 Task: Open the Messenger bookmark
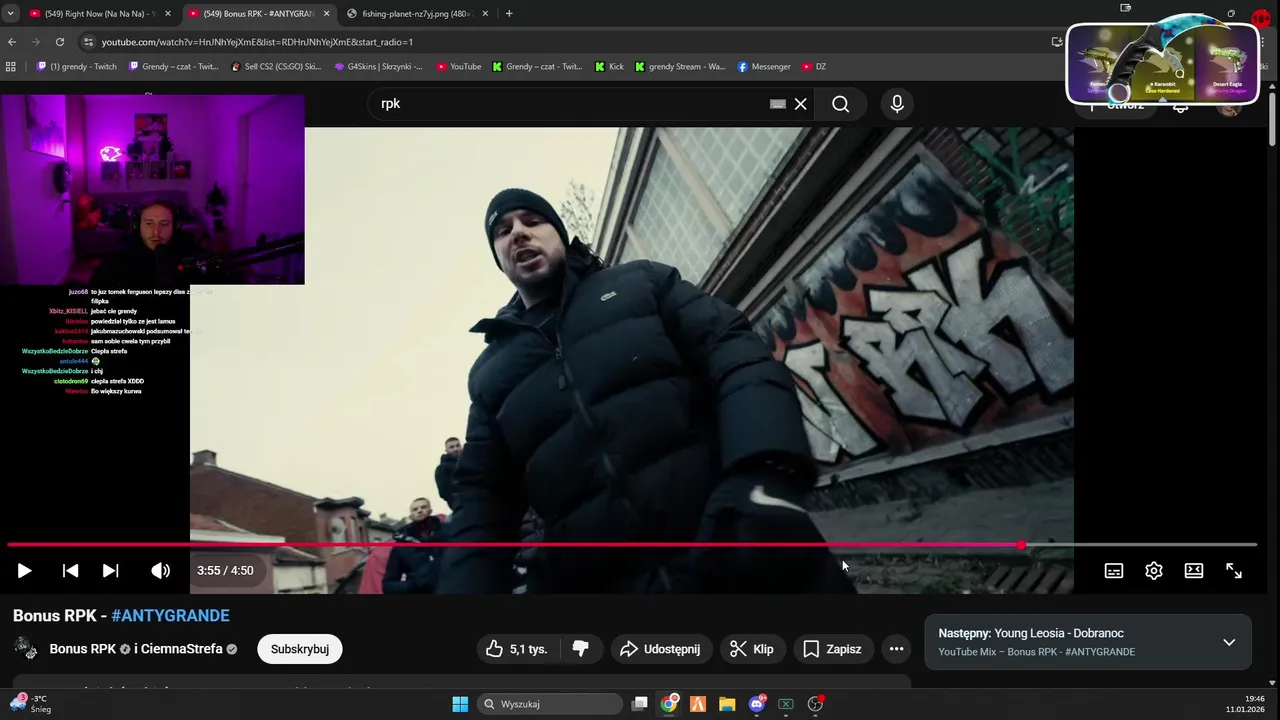764,67
